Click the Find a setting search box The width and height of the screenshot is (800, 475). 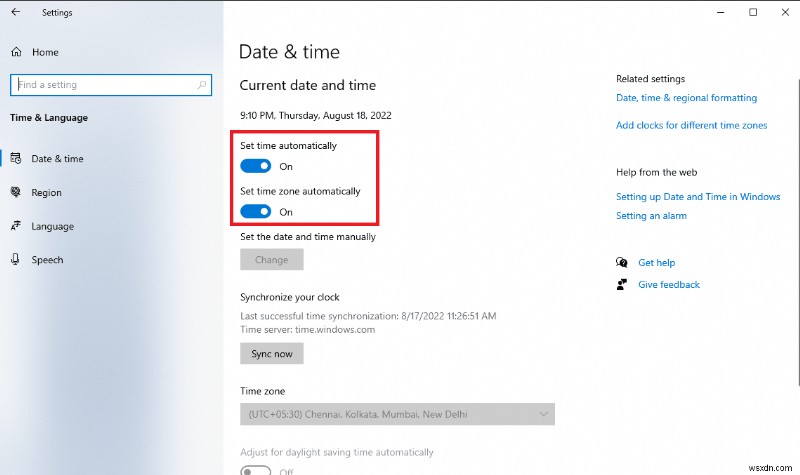click(x=110, y=85)
